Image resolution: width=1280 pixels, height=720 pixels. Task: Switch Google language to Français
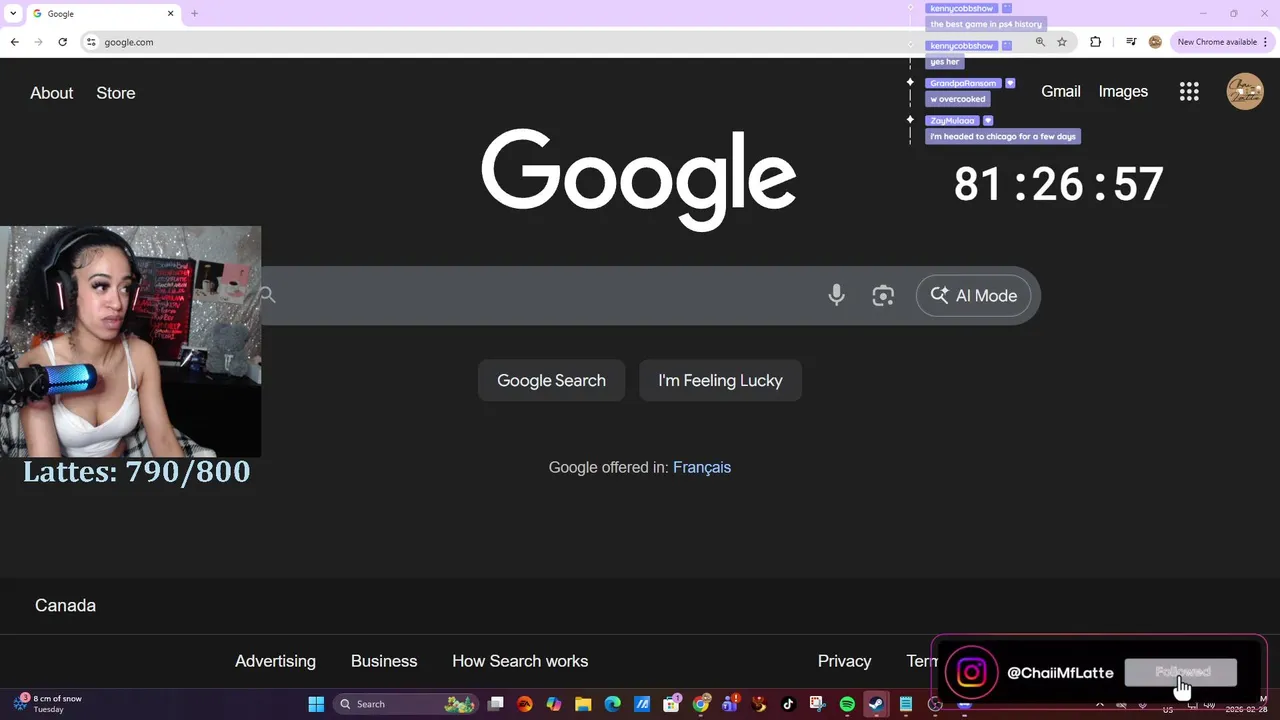tap(702, 467)
